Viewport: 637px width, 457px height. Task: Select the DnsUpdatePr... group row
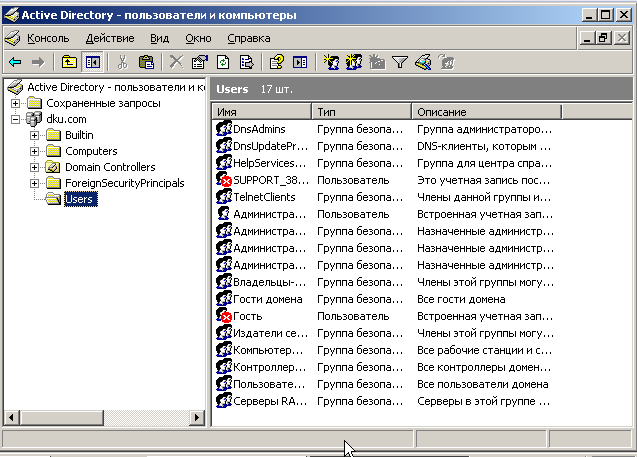point(270,146)
